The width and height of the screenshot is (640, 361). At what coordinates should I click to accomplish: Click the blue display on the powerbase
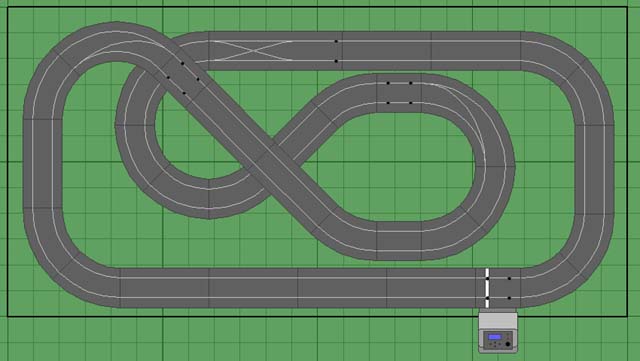click(494, 337)
